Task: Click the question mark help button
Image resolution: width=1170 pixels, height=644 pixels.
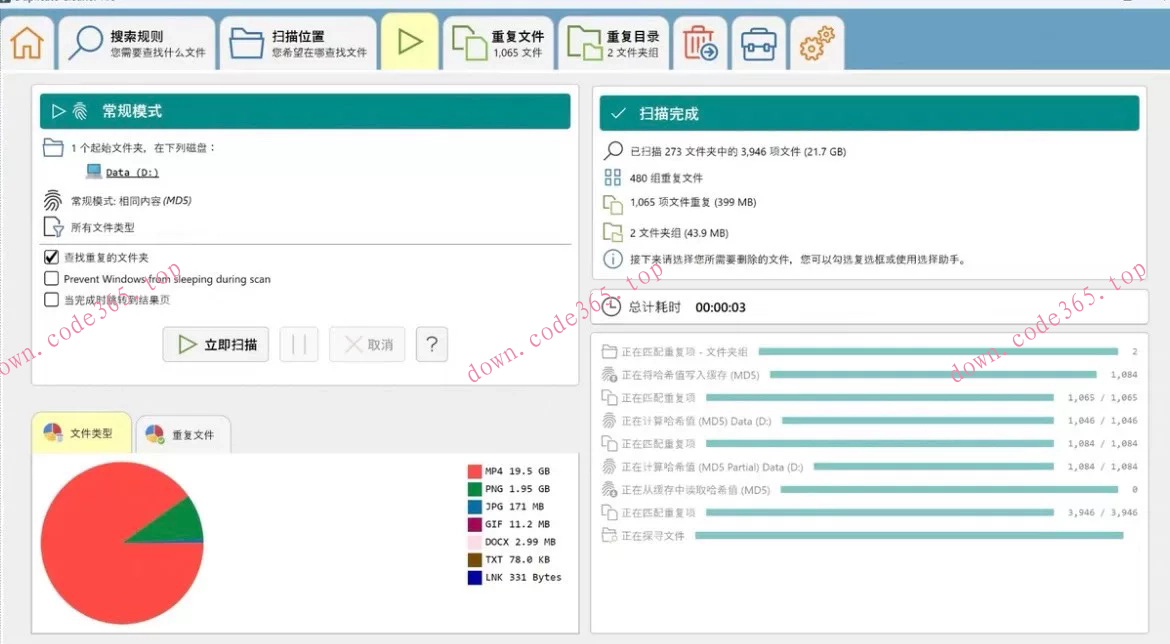Action: (431, 344)
